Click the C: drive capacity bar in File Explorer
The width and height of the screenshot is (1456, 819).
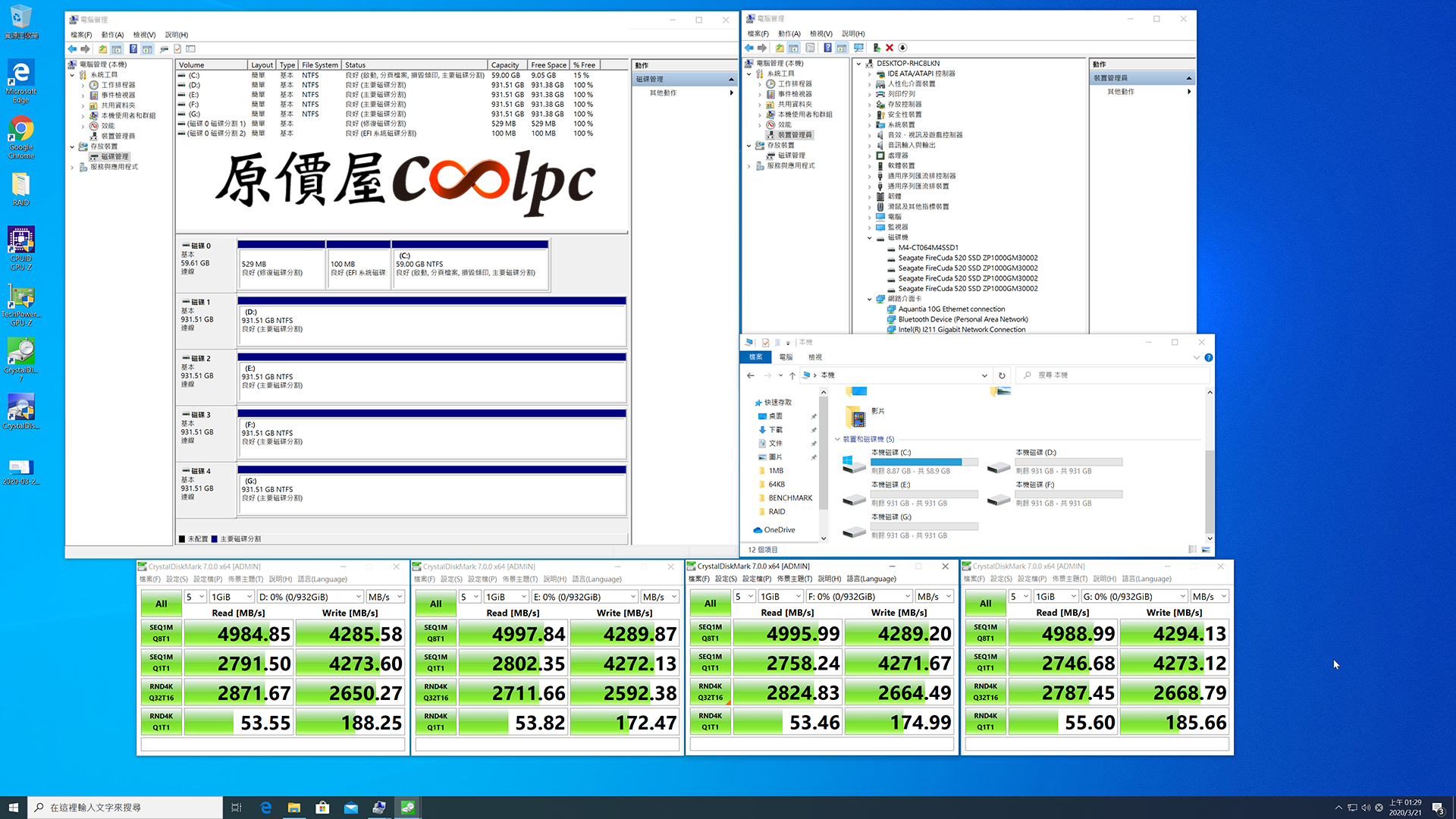pos(924,462)
